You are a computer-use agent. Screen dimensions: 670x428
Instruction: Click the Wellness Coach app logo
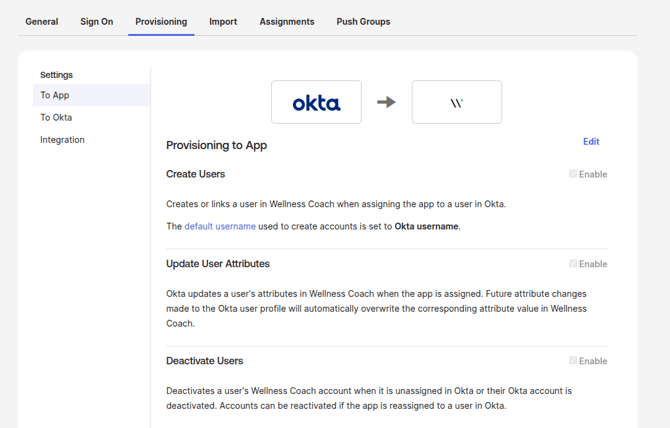456,102
